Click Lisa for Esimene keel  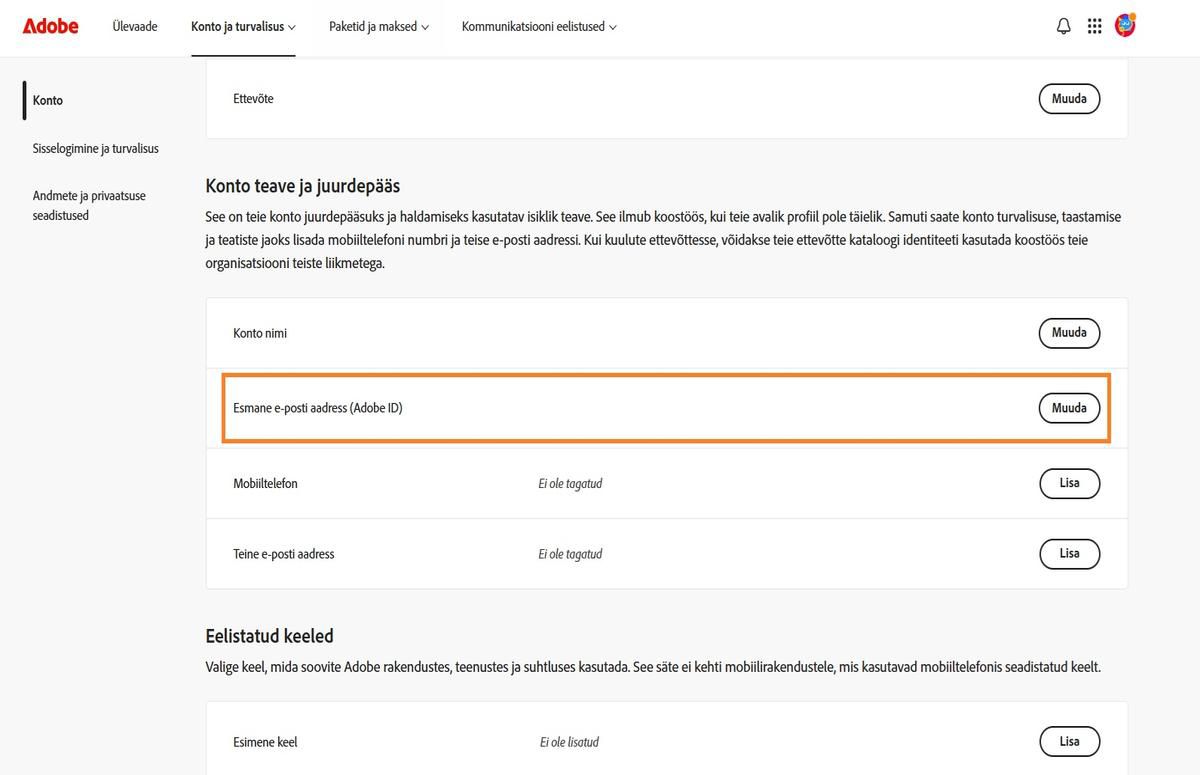click(1069, 741)
